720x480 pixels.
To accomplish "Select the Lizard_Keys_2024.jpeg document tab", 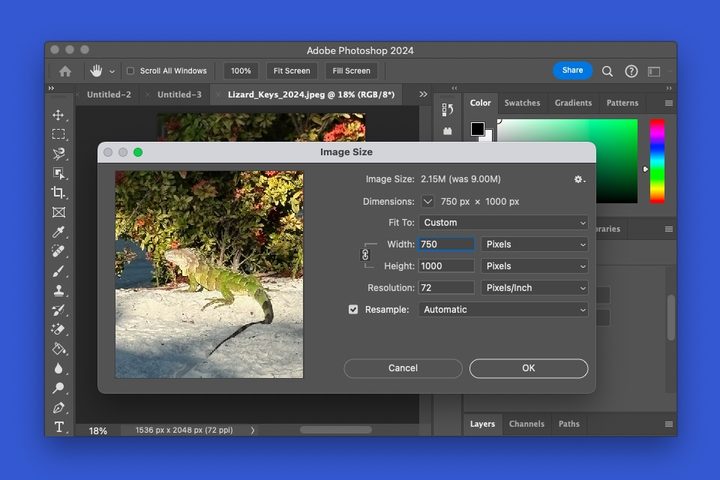I will point(311,95).
